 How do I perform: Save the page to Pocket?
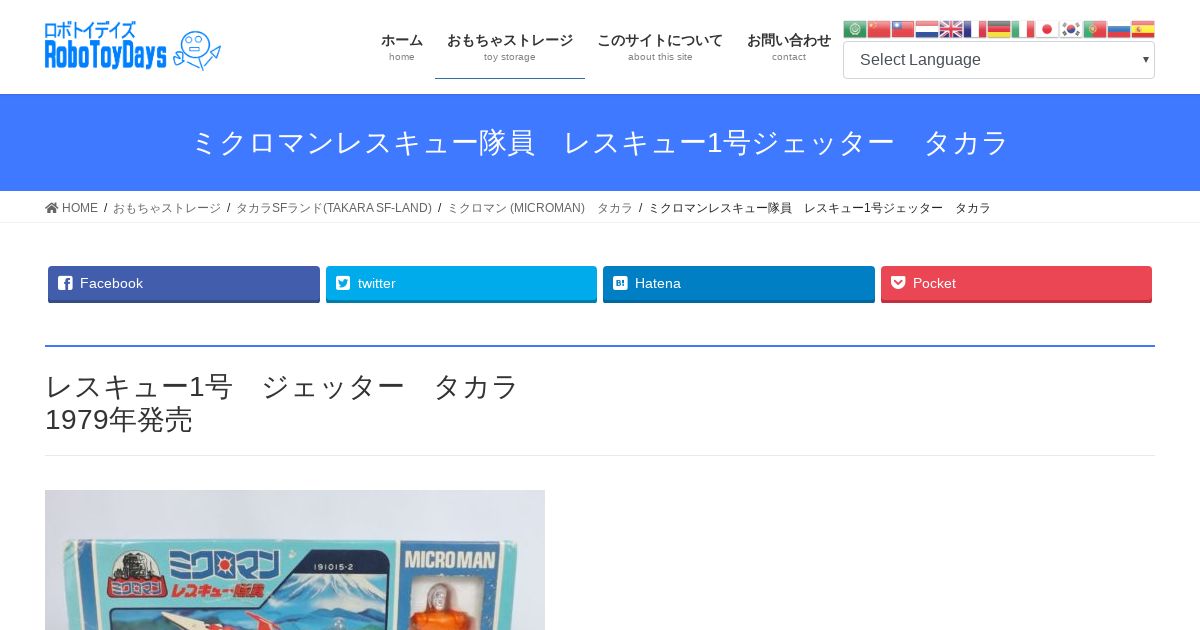click(x=1016, y=284)
